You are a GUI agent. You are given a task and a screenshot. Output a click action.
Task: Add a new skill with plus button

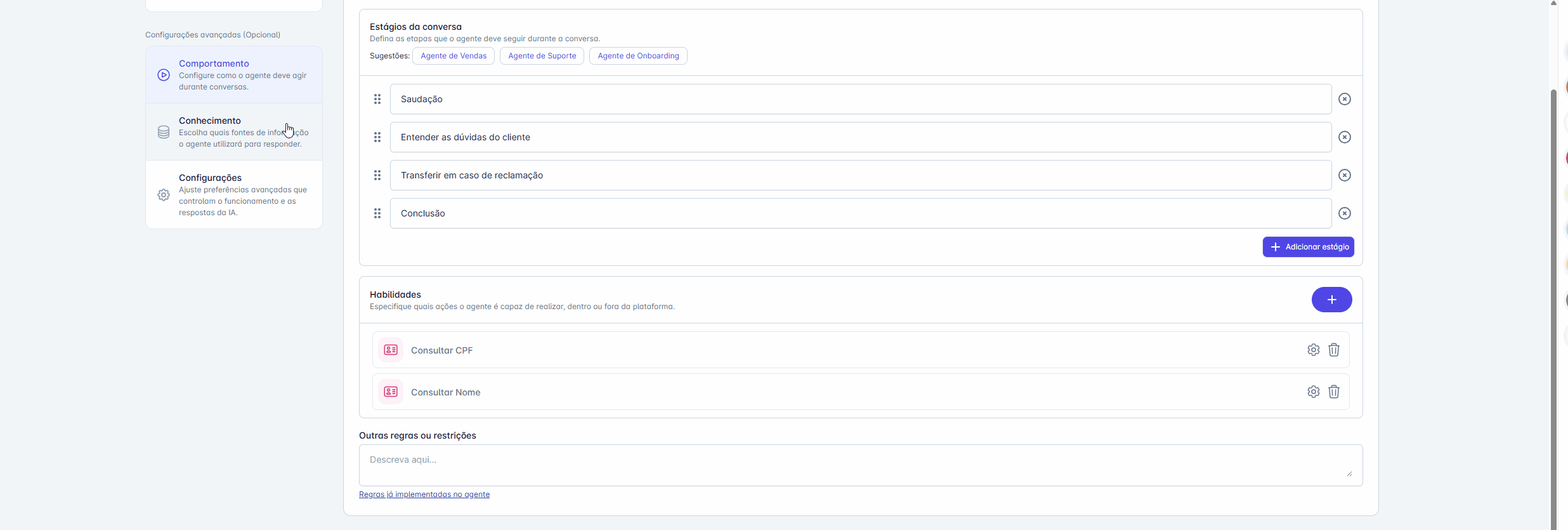(x=1331, y=300)
